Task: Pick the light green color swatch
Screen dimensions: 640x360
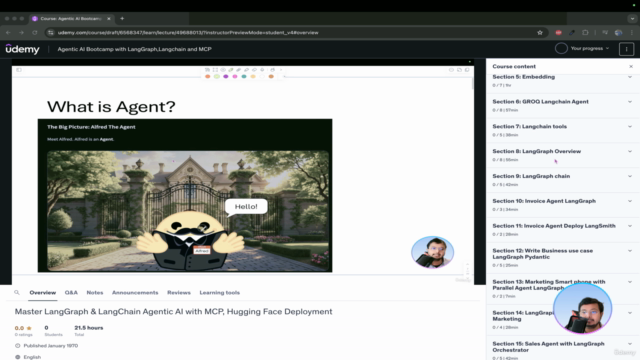Action: point(217,76)
